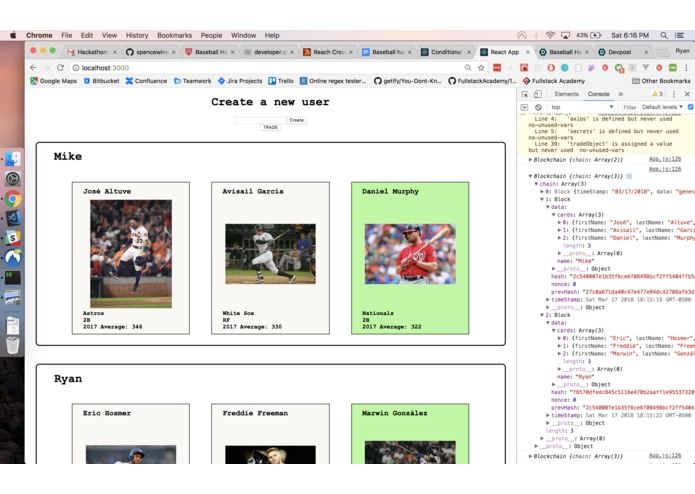Select the green Marwin González card
This screenshot has width=695, height=494.
[410, 434]
